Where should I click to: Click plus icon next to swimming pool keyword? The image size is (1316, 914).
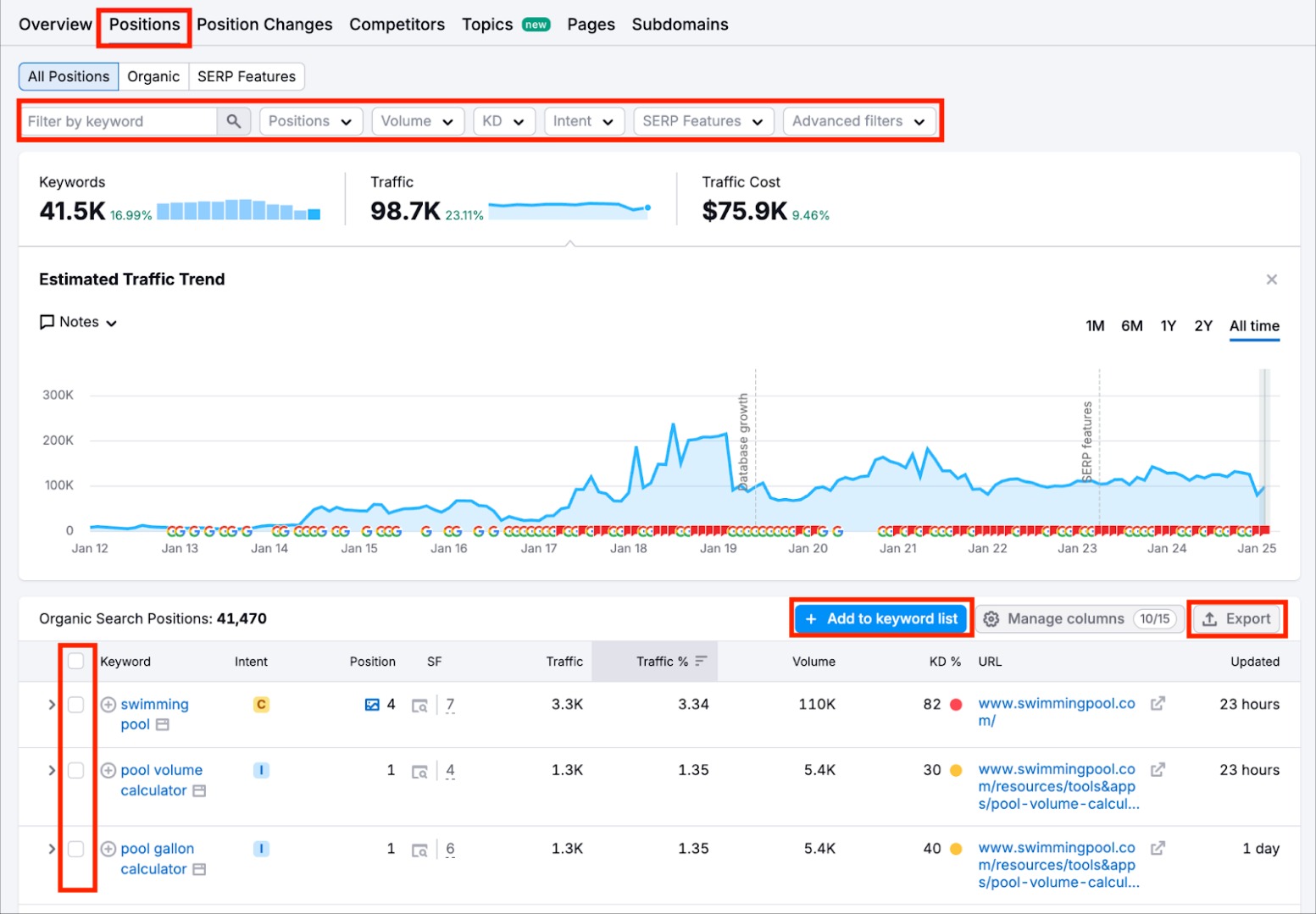coord(108,704)
